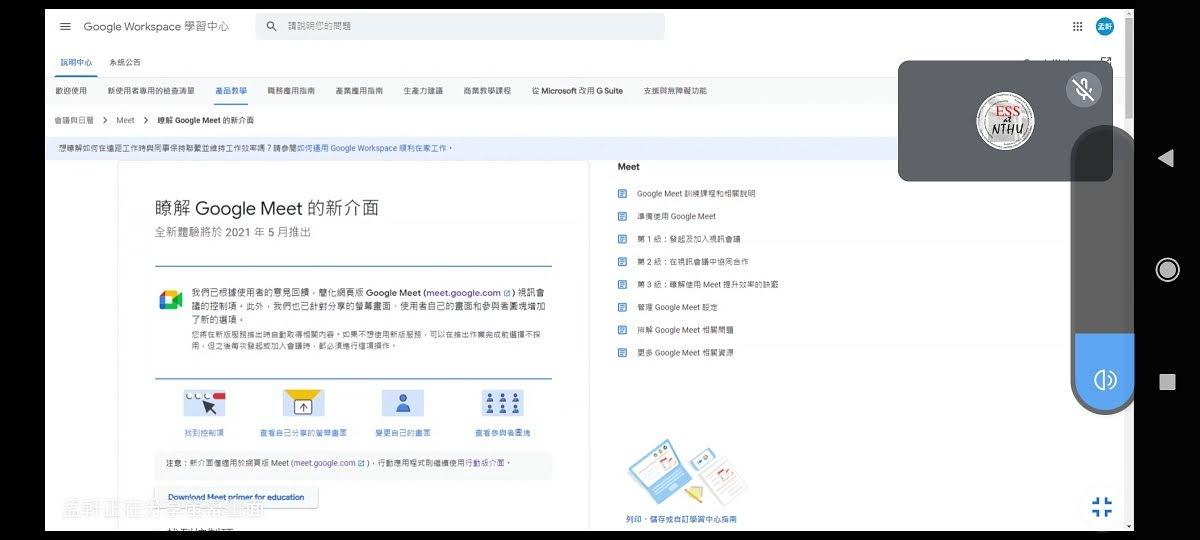Open 第 3 週 Meet 提升效率的訣竅 article
Image resolution: width=1200 pixels, height=540 pixels.
707,285
